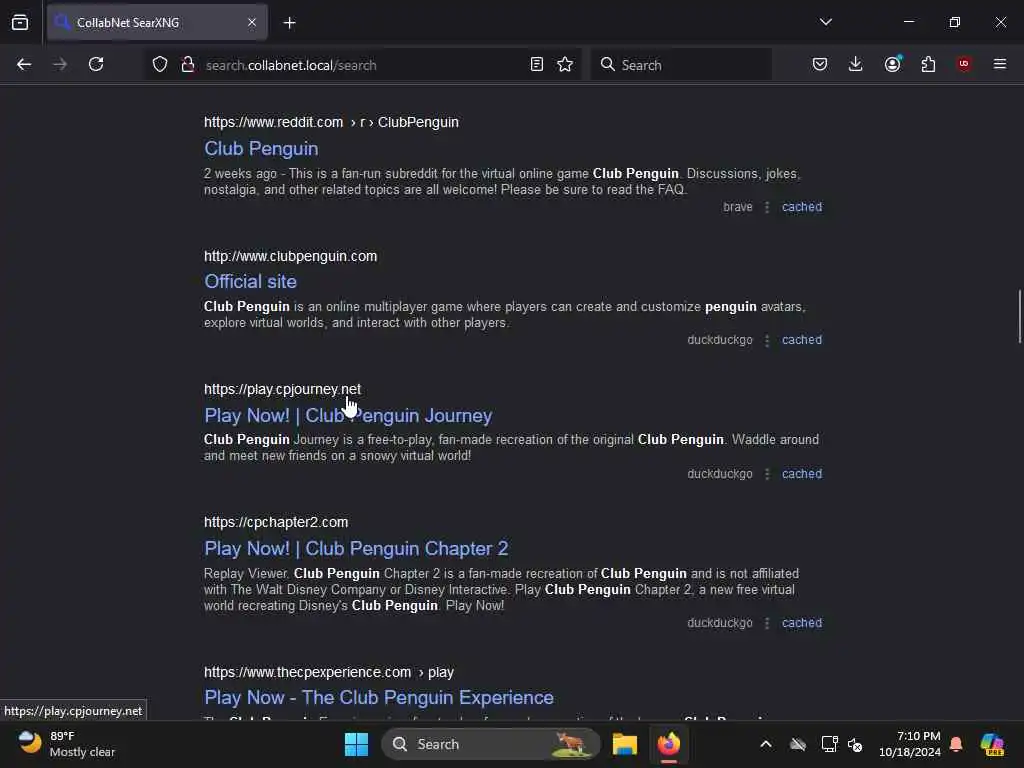This screenshot has height=768, width=1024.
Task: Click the muted volume tray icon
Action: 855,744
